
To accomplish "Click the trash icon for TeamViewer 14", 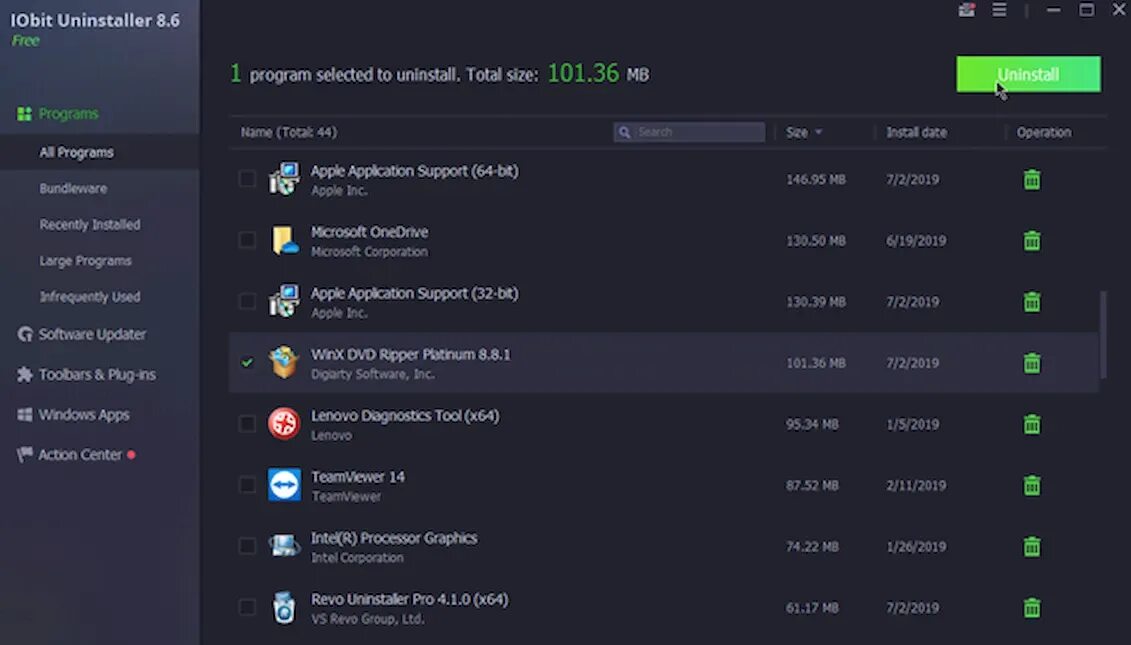I will 1032,486.
